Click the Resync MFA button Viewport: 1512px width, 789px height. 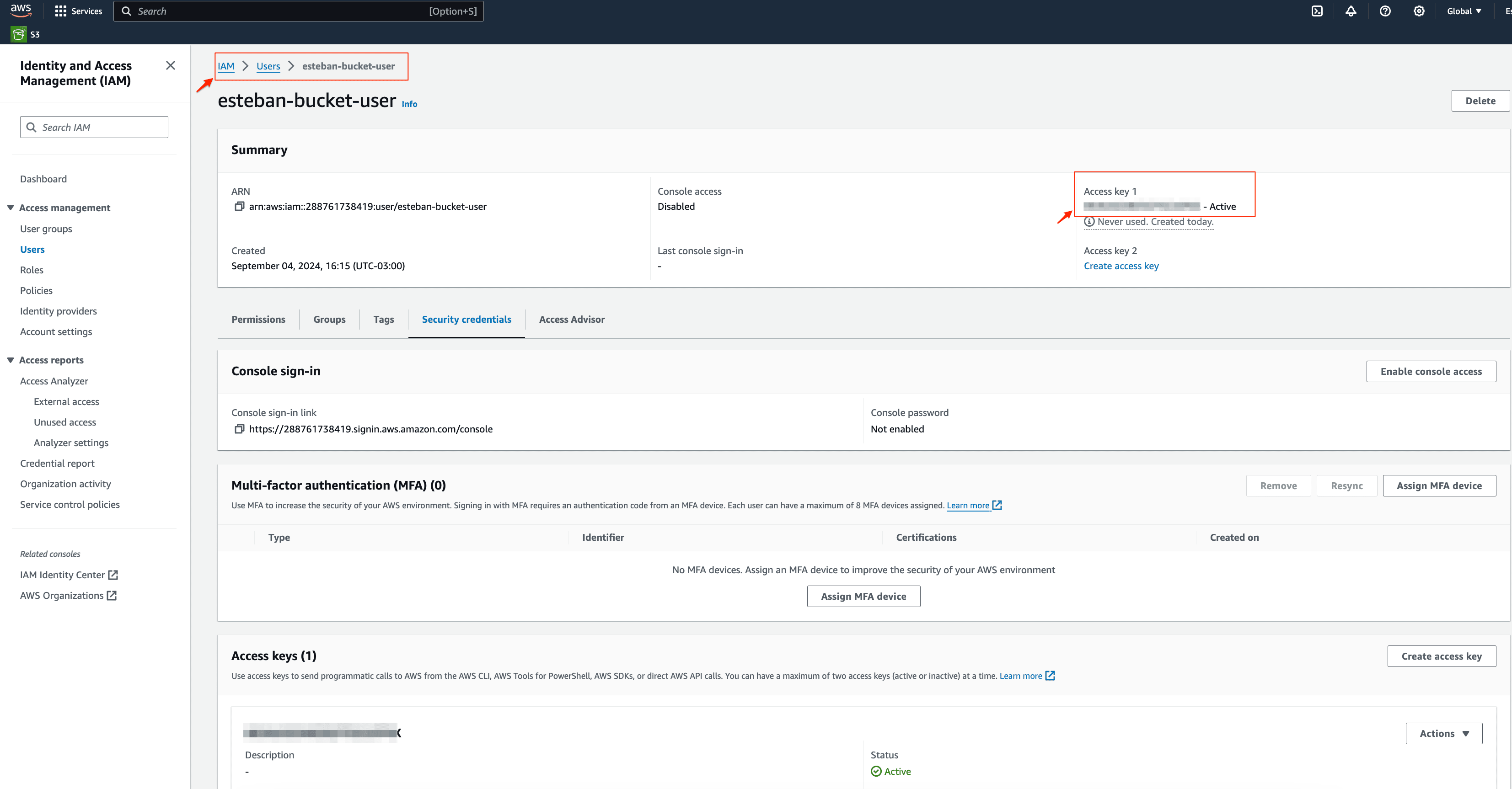(x=1346, y=486)
